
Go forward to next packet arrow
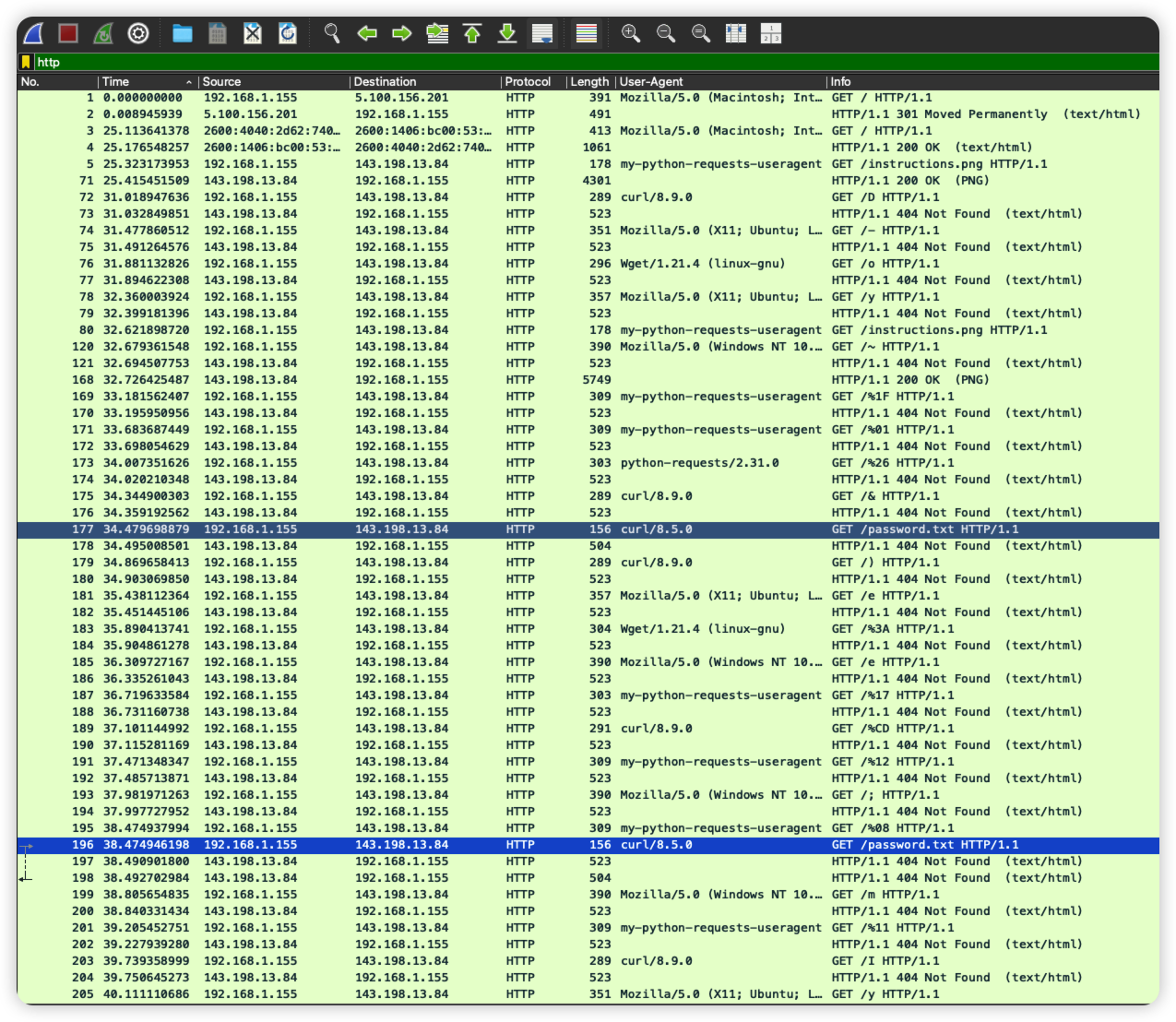402,34
